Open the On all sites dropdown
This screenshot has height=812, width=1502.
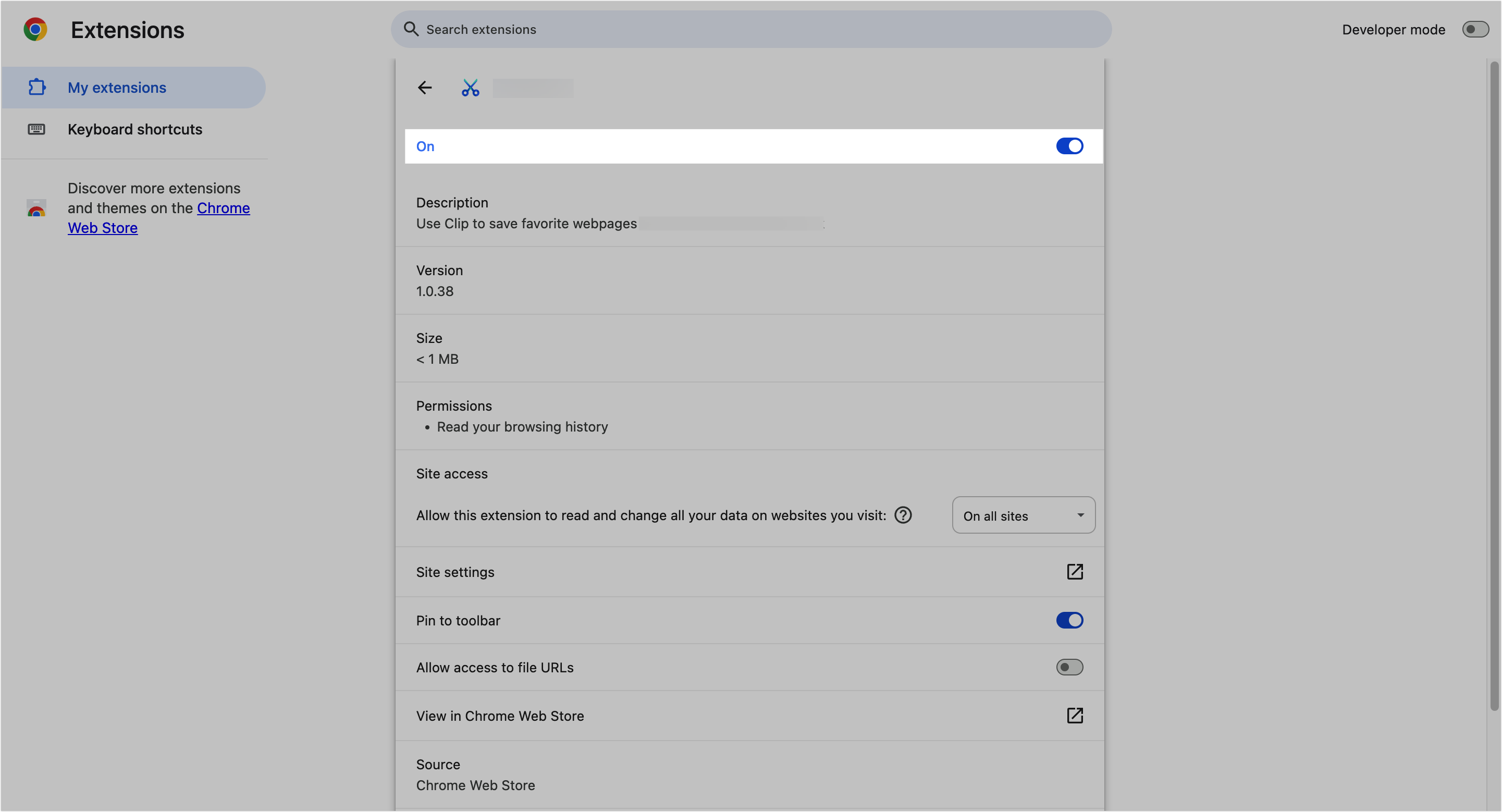1023,515
